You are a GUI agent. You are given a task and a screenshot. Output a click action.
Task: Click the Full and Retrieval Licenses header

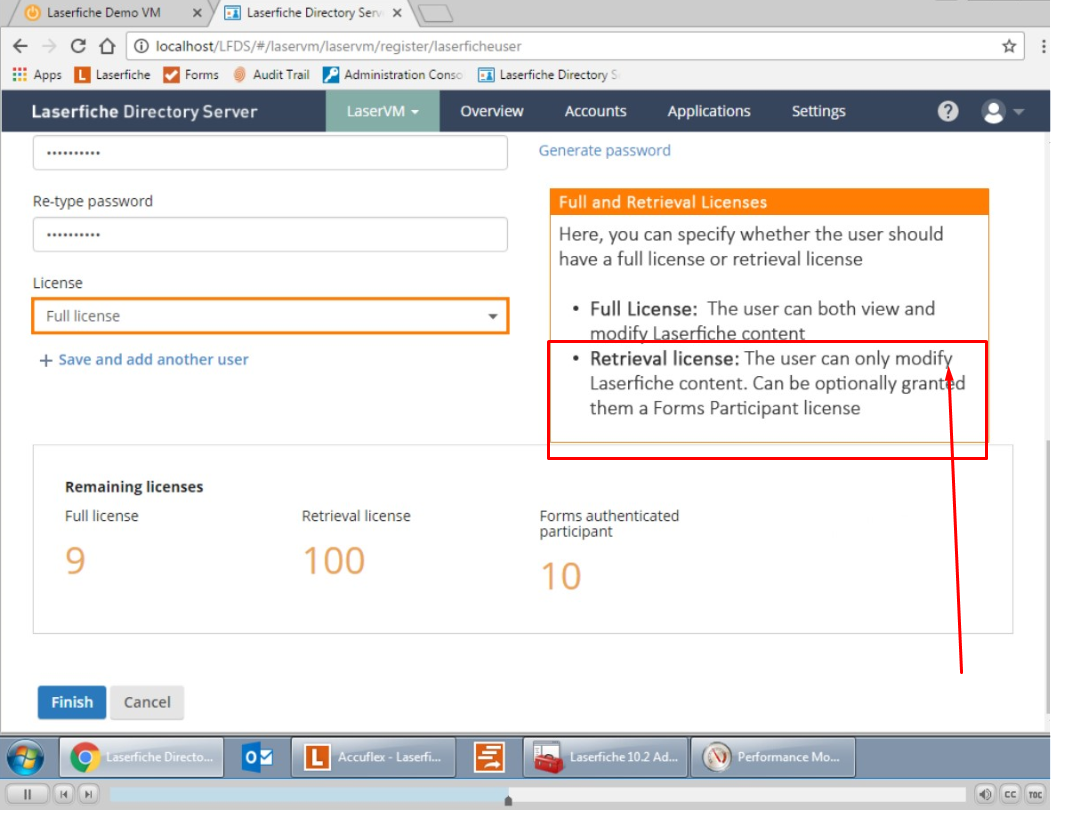coord(769,202)
